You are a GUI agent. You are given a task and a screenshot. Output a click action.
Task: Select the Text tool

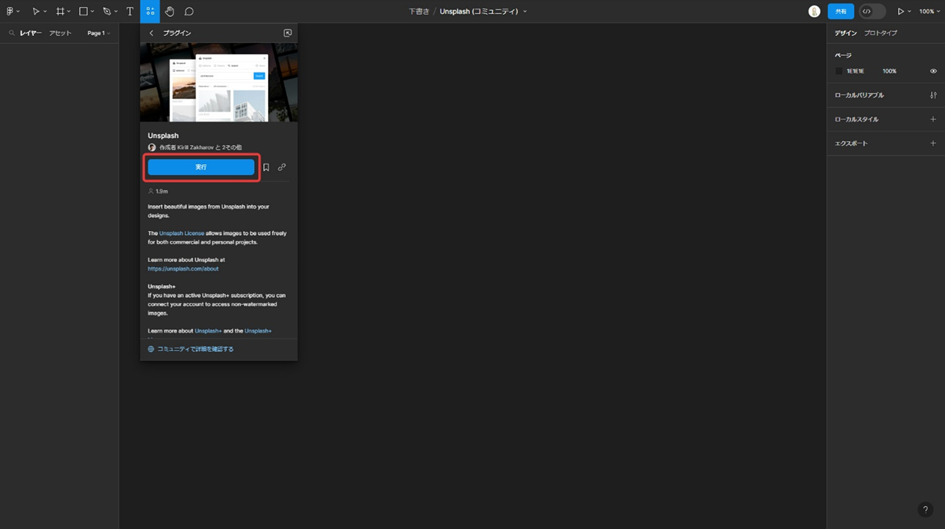pos(130,11)
